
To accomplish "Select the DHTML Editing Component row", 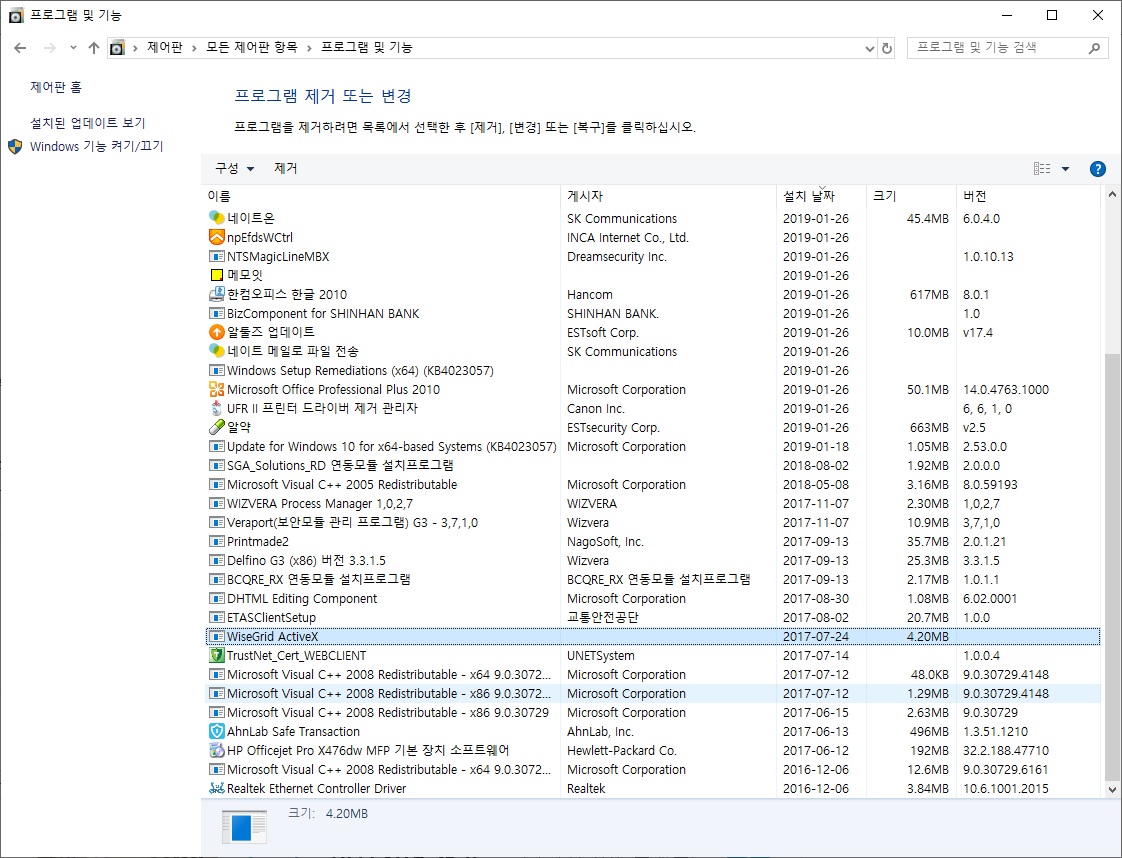I will point(653,598).
